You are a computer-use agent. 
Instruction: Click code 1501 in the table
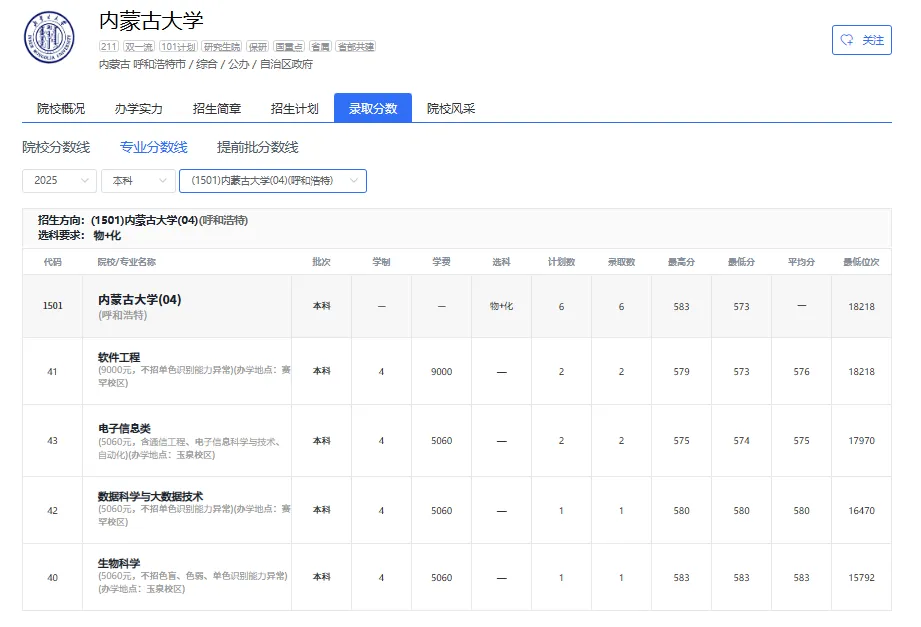(52, 306)
